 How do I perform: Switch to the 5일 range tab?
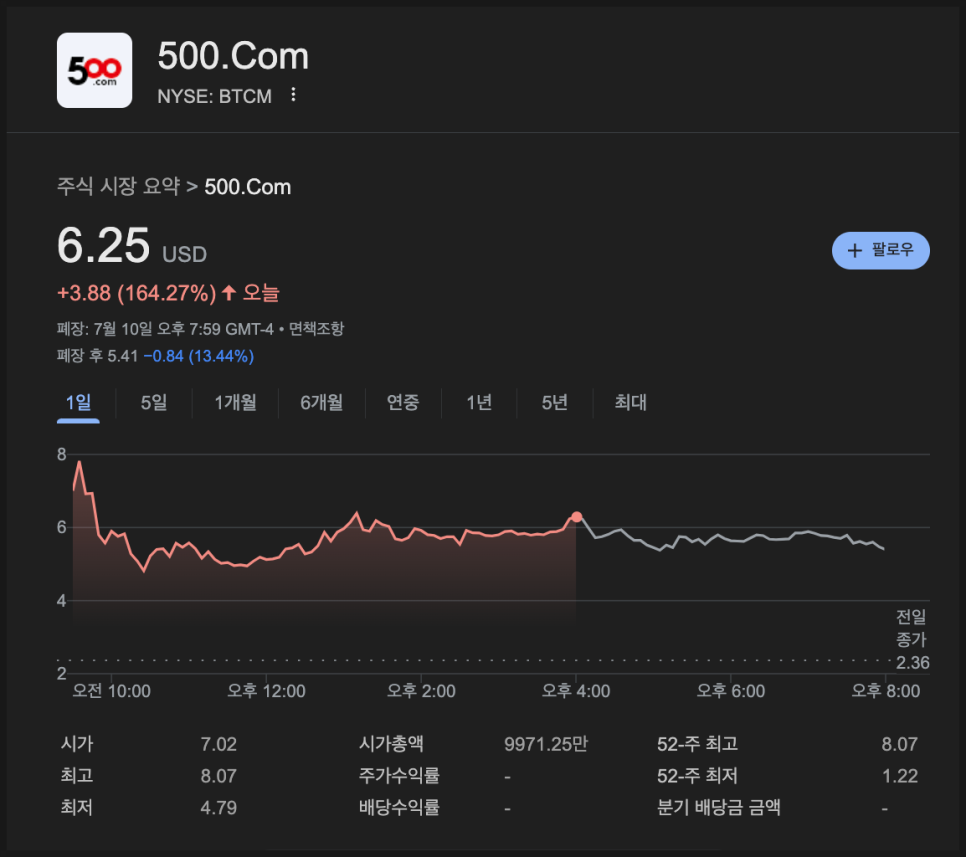[x=154, y=402]
